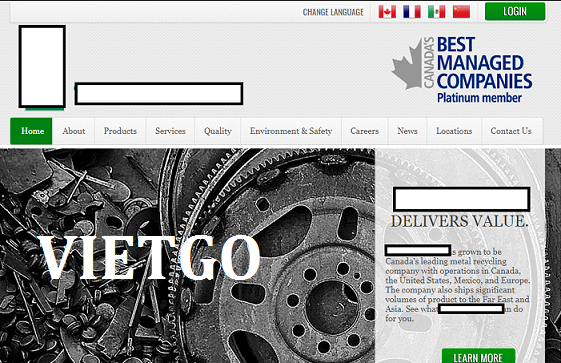Click the company logo in header
The image size is (561, 363).
pos(42,67)
